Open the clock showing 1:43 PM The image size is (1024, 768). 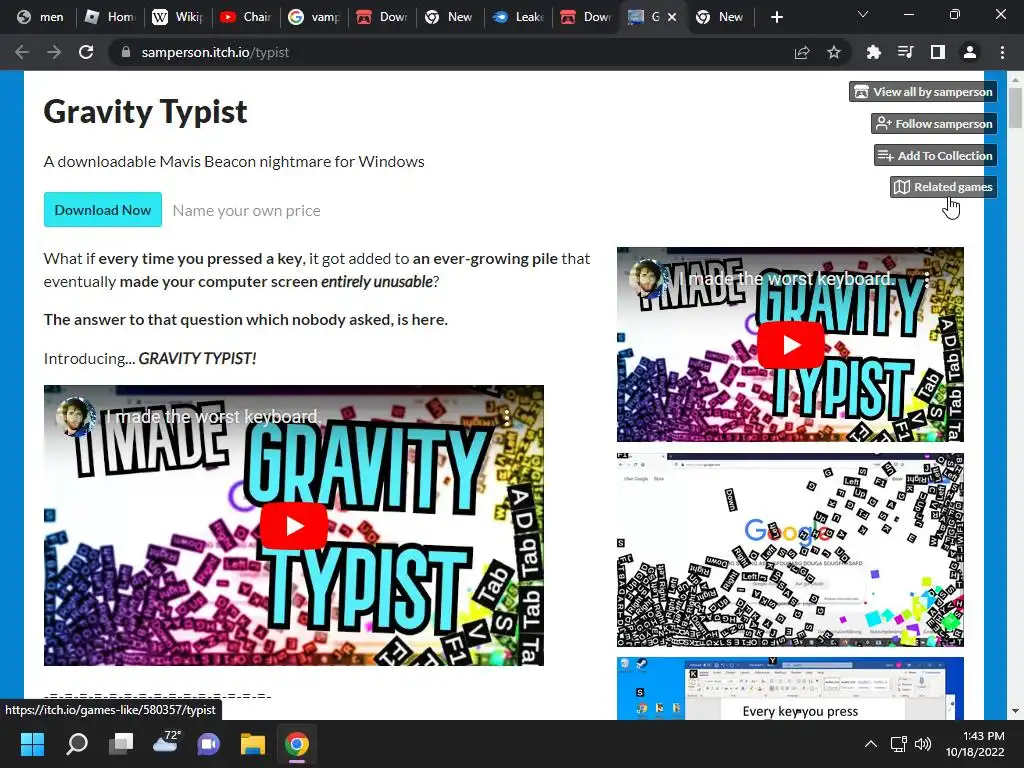[x=975, y=744]
